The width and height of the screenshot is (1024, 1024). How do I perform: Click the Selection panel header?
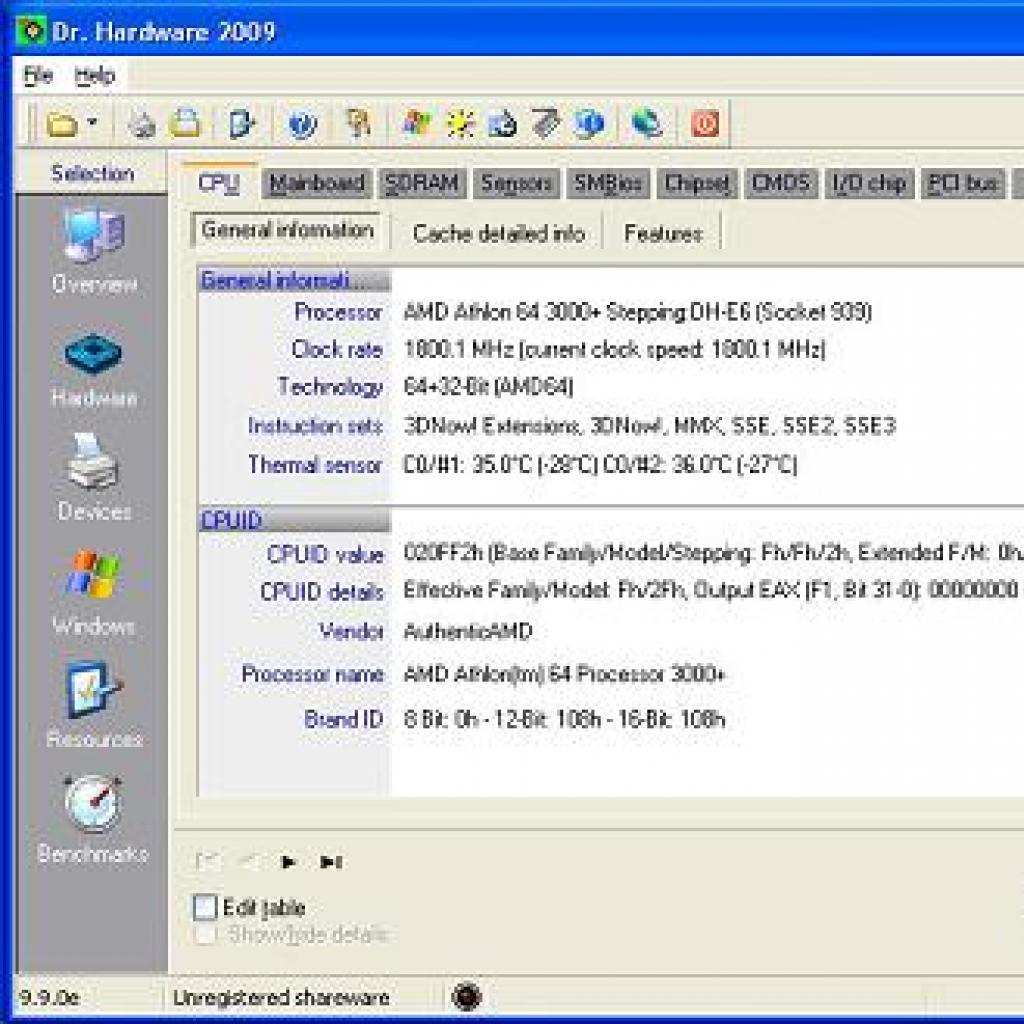pos(92,173)
